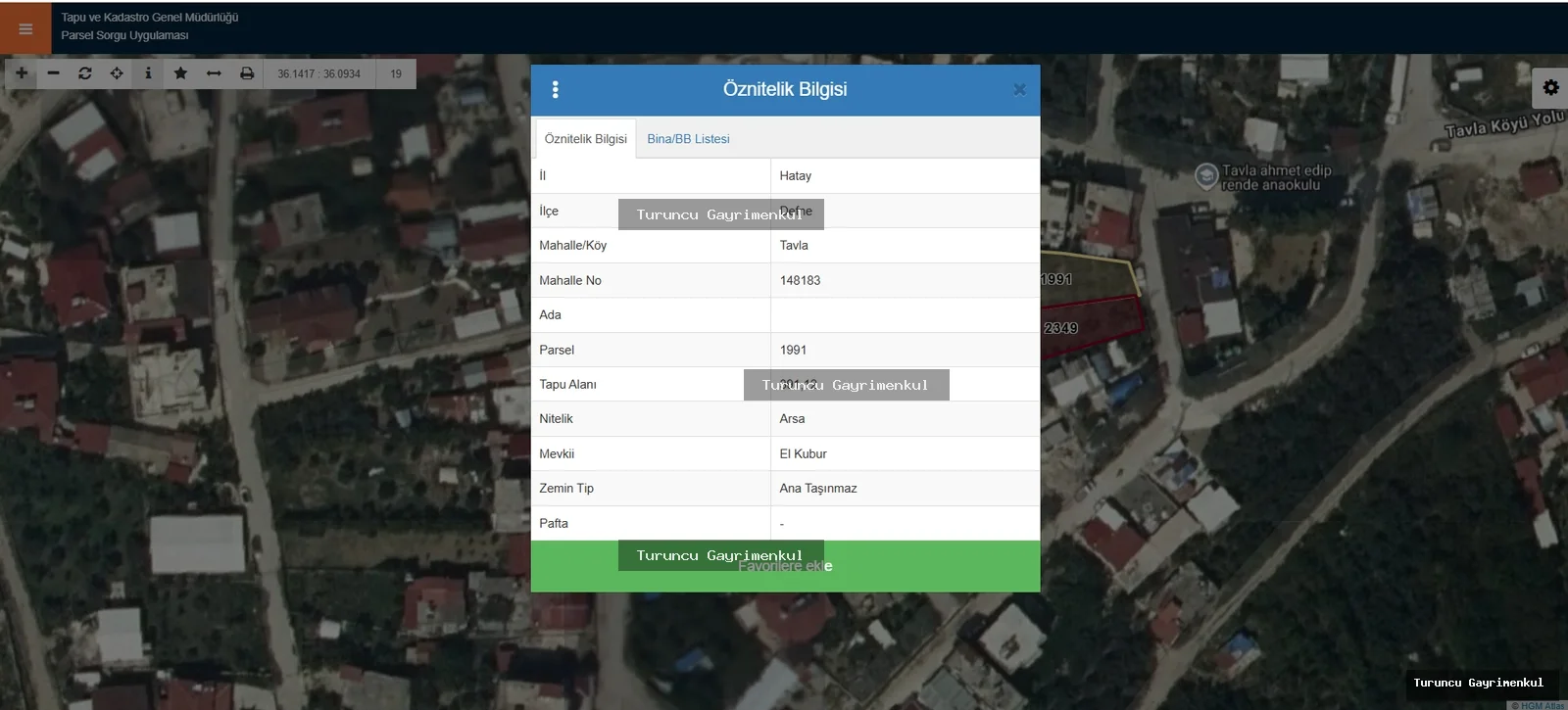Switch to the Öznitelik Bilgisi tab
1568x710 pixels.
[x=585, y=139]
